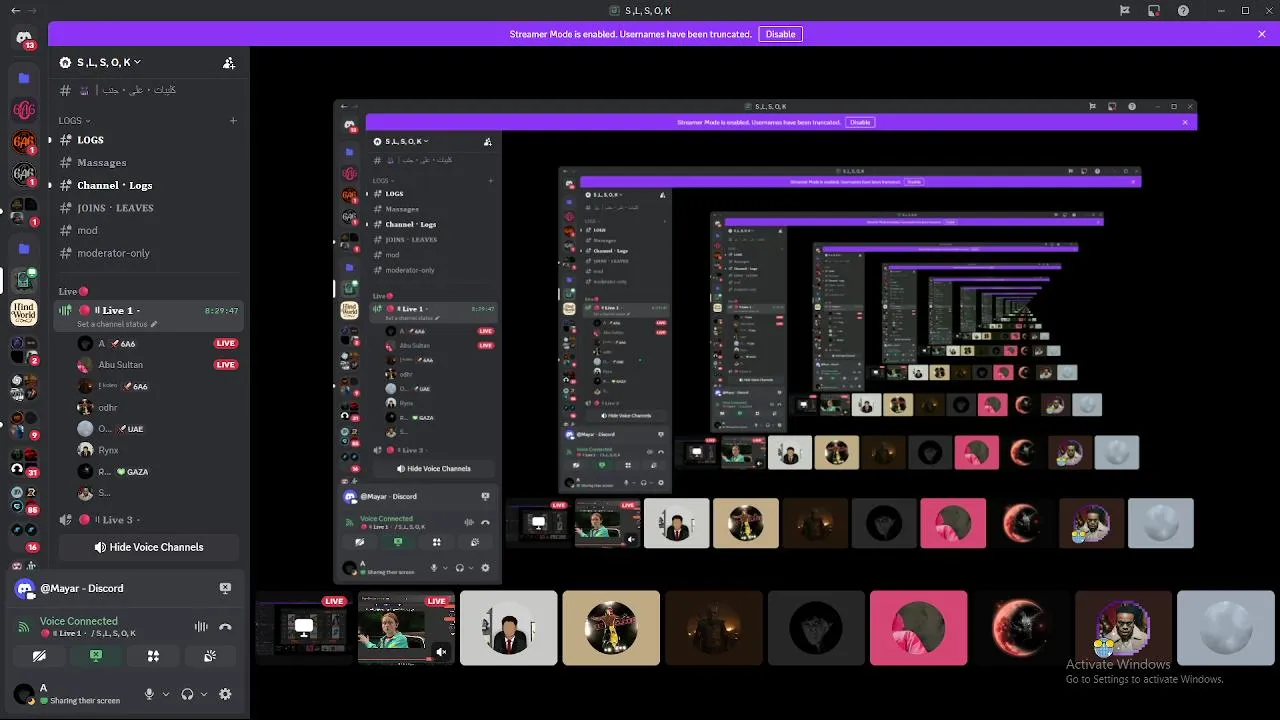Open the green server icon below the purple folder
Screen dimensions: 1280x720
24,281
